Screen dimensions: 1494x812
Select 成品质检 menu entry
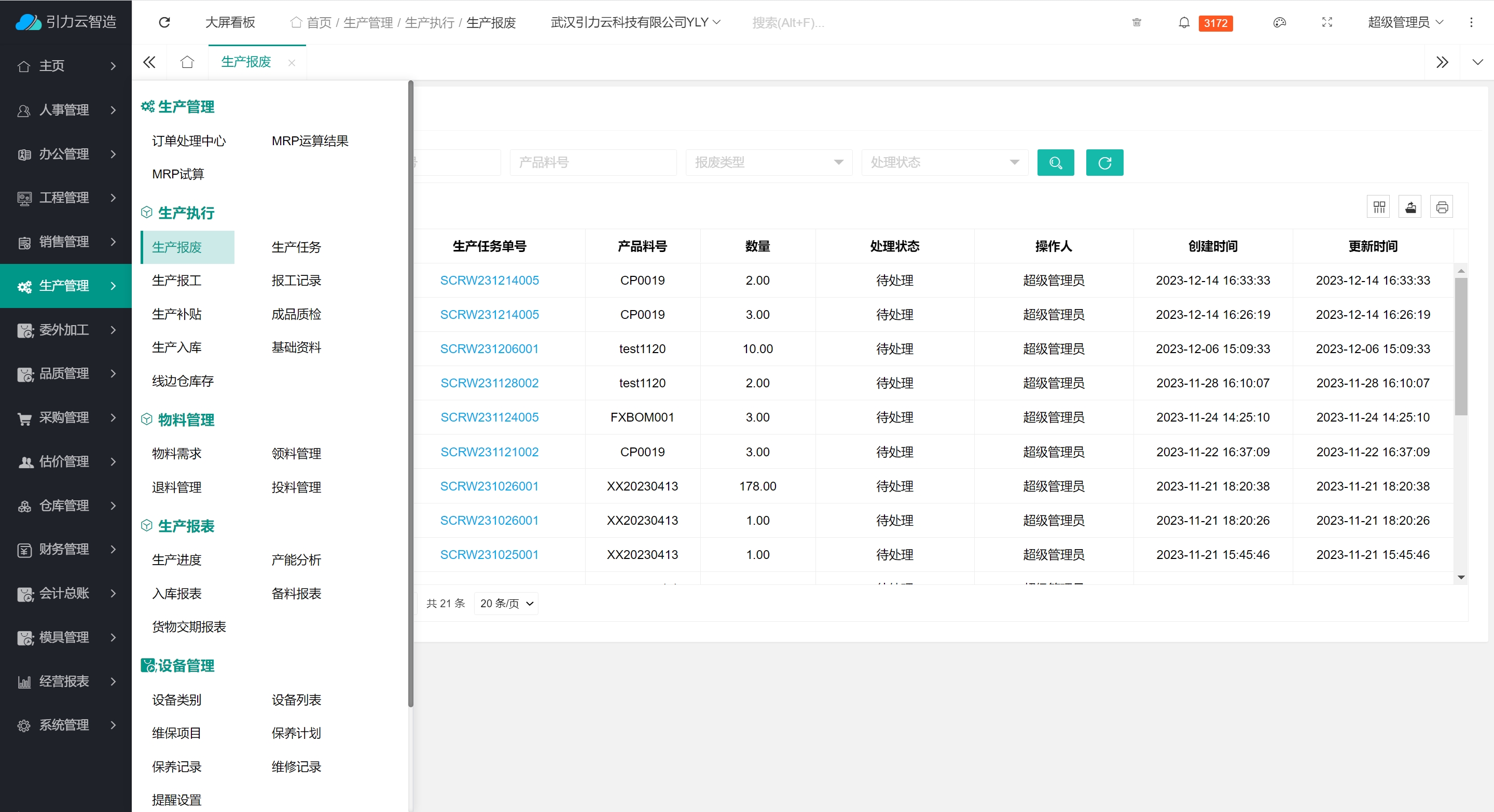click(296, 314)
